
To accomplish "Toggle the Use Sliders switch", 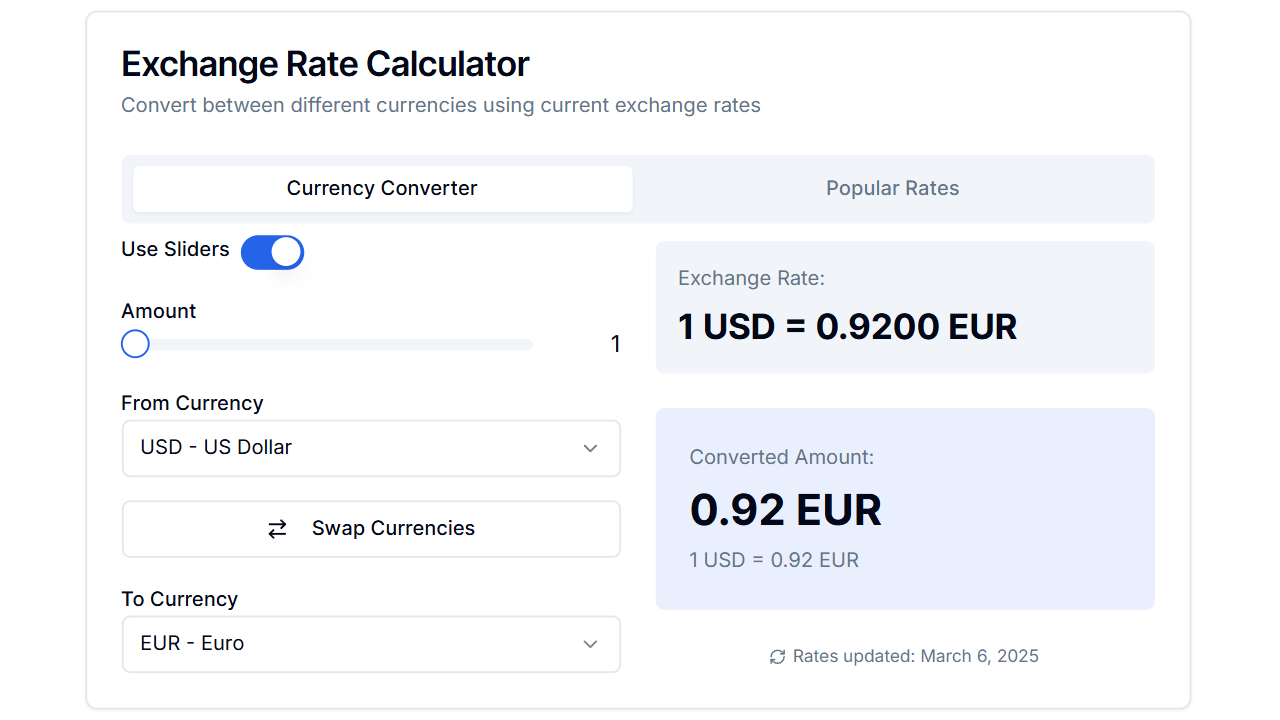I will point(272,252).
